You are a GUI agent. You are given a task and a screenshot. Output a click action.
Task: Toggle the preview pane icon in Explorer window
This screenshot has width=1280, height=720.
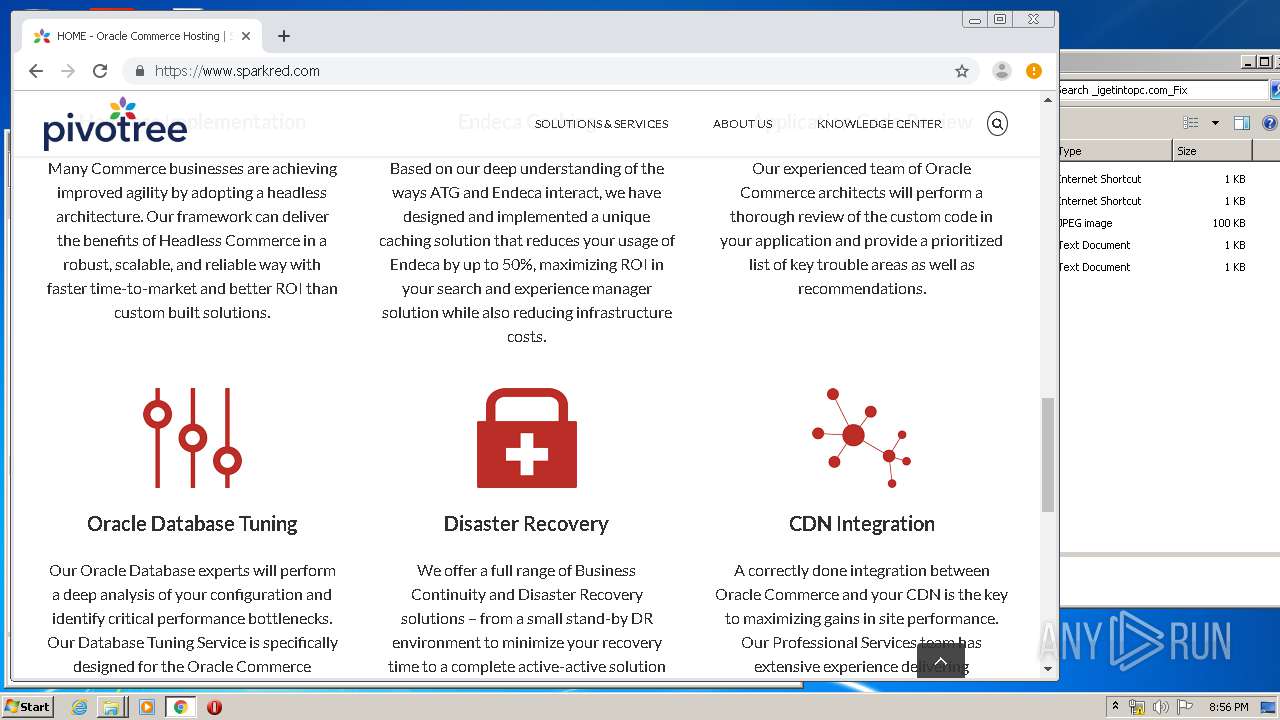(x=1241, y=123)
